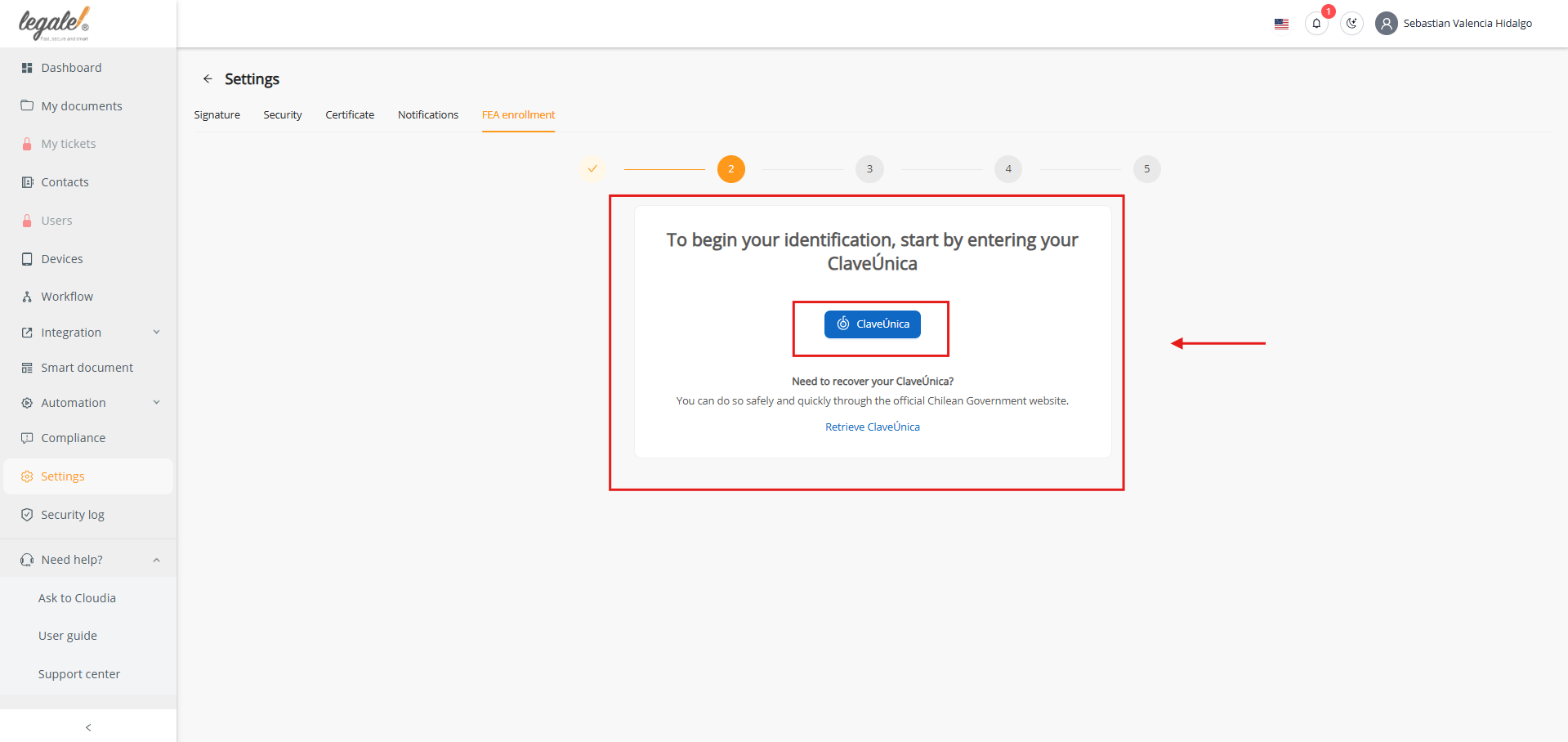The width and height of the screenshot is (1568, 742).
Task: Select the FEA enrollment tab
Action: click(x=518, y=115)
